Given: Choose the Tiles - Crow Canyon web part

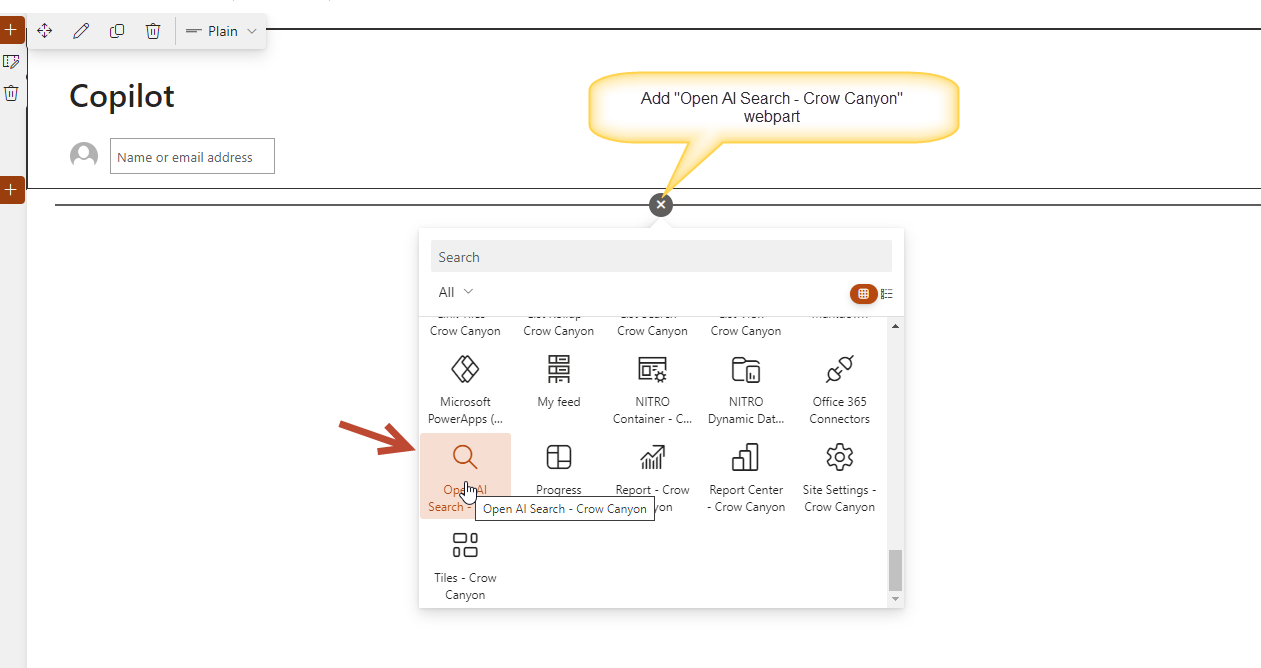Looking at the screenshot, I should click(x=465, y=563).
